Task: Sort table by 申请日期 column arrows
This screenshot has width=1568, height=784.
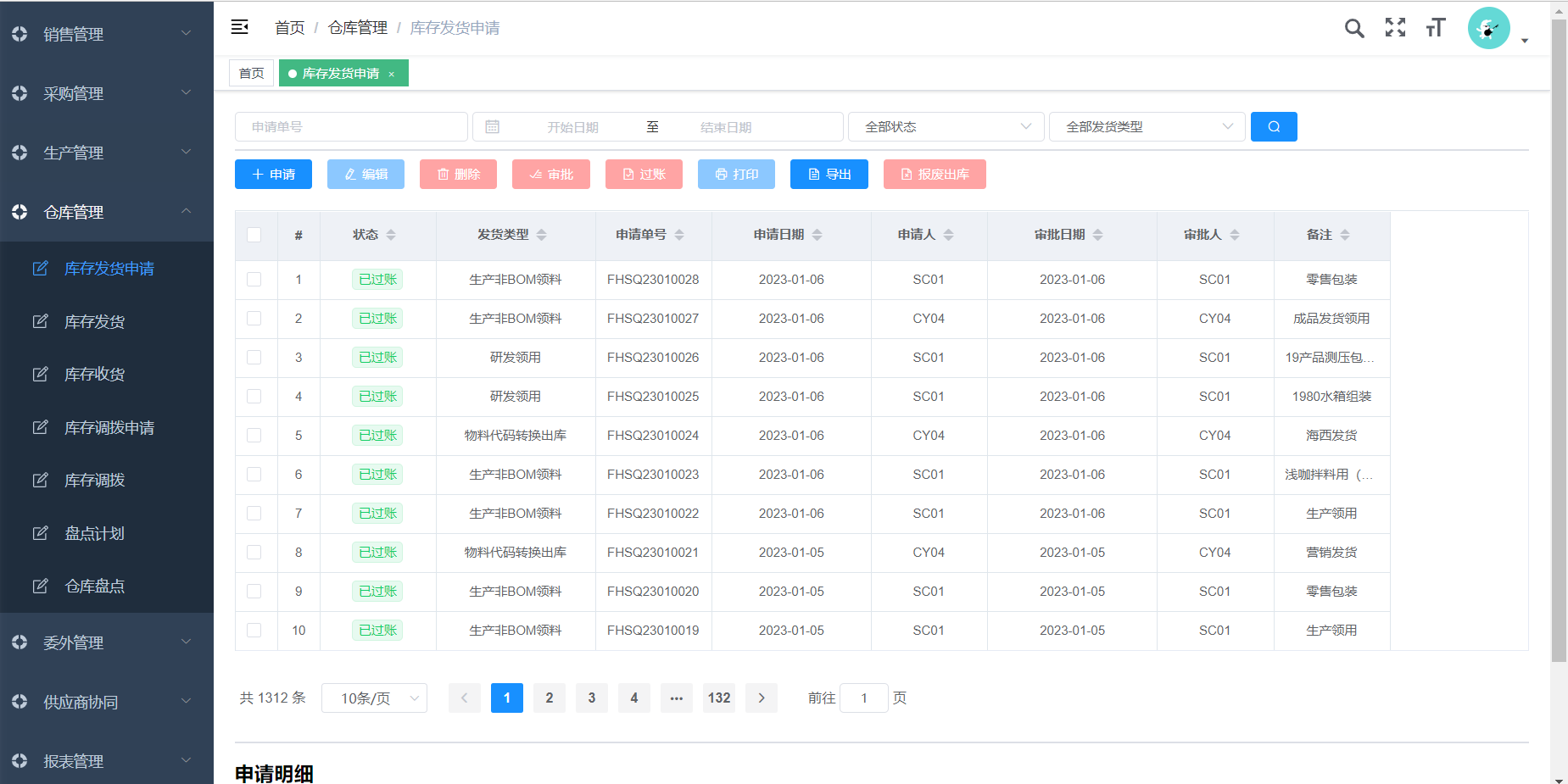Action: [x=817, y=235]
